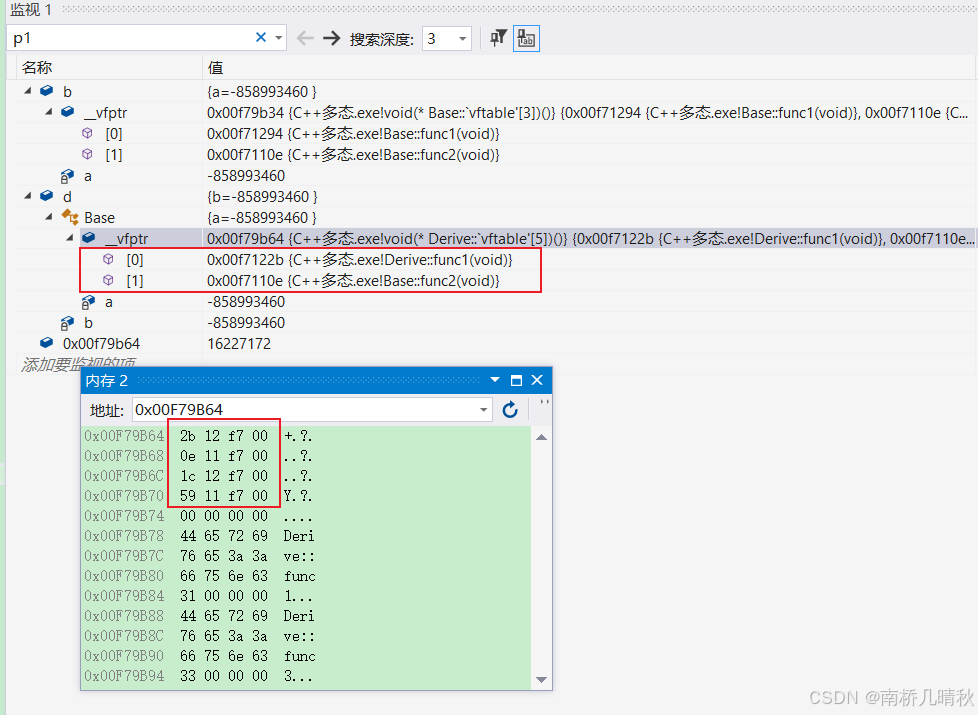Click the pin/filter toolbar icon in watch window
Viewport: 978px width, 715px height.
pos(498,38)
